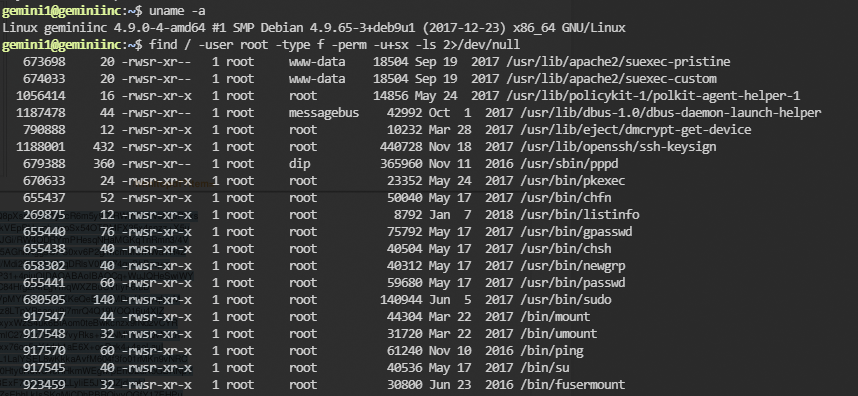The width and height of the screenshot is (858, 396).
Task: Click the find command line
Action: [x=334, y=44]
